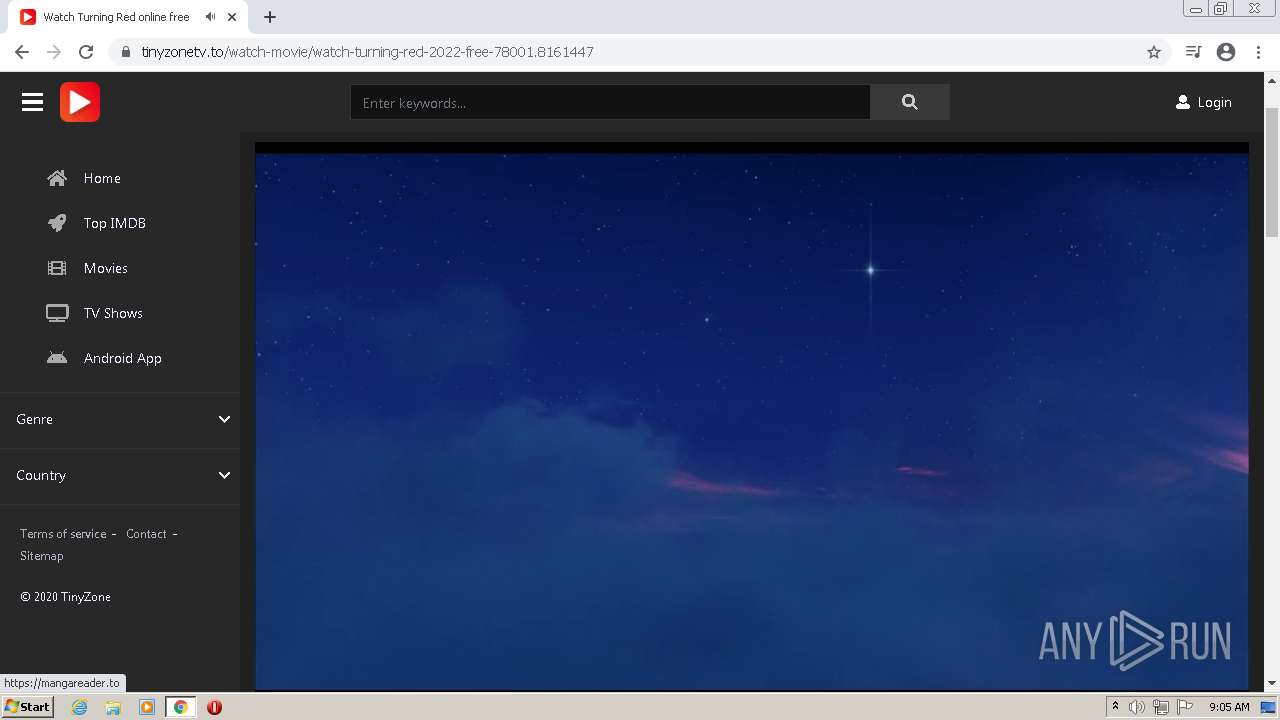Viewport: 1280px width, 720px height.
Task: Mute tab using speaker icon
Action: tap(210, 17)
